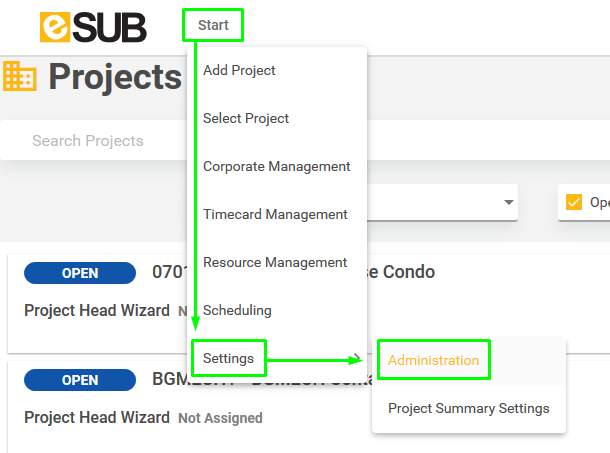Open the Start menu
The image size is (610, 453).
pos(213,25)
